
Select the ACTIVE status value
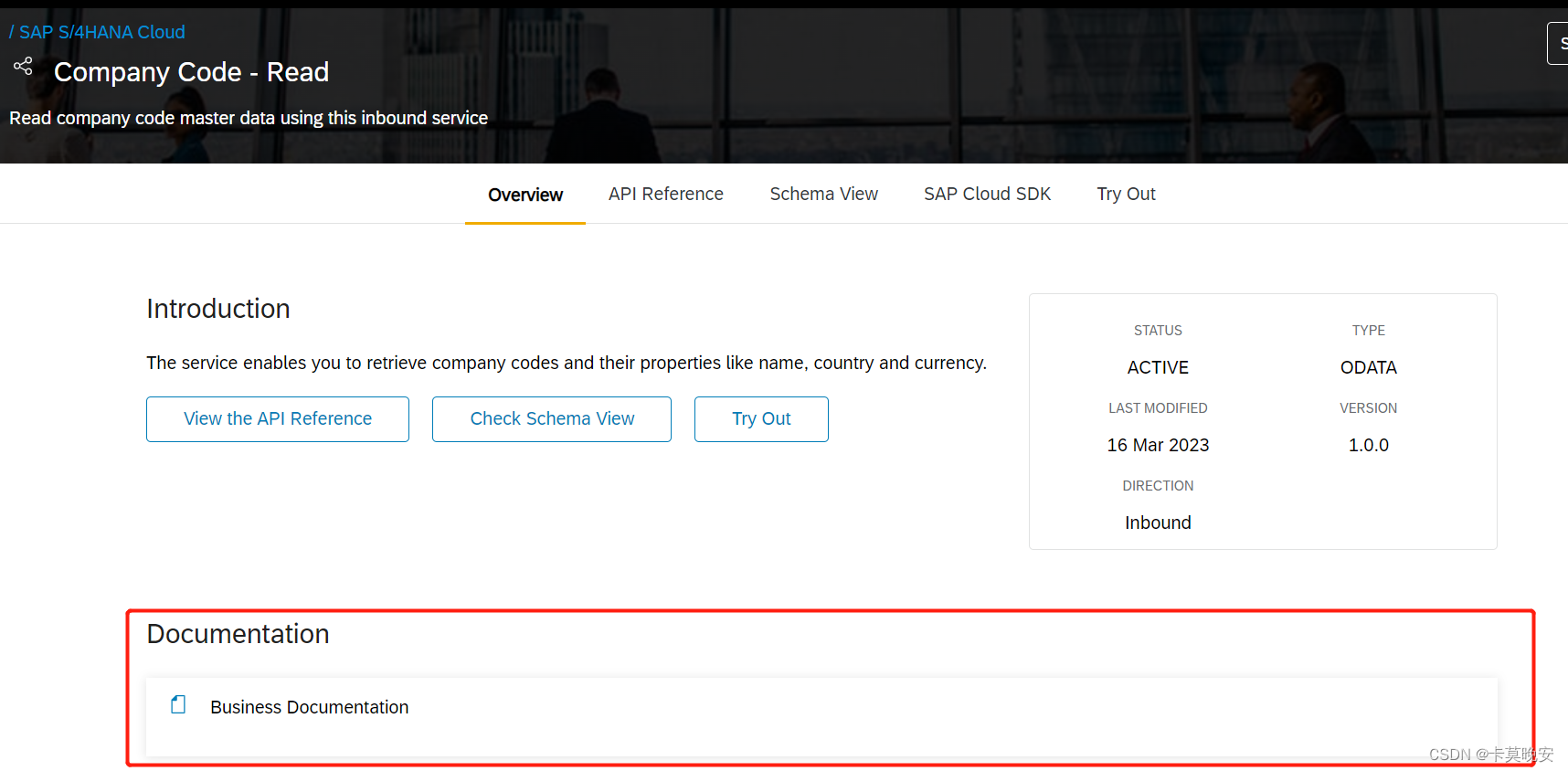point(1158,367)
